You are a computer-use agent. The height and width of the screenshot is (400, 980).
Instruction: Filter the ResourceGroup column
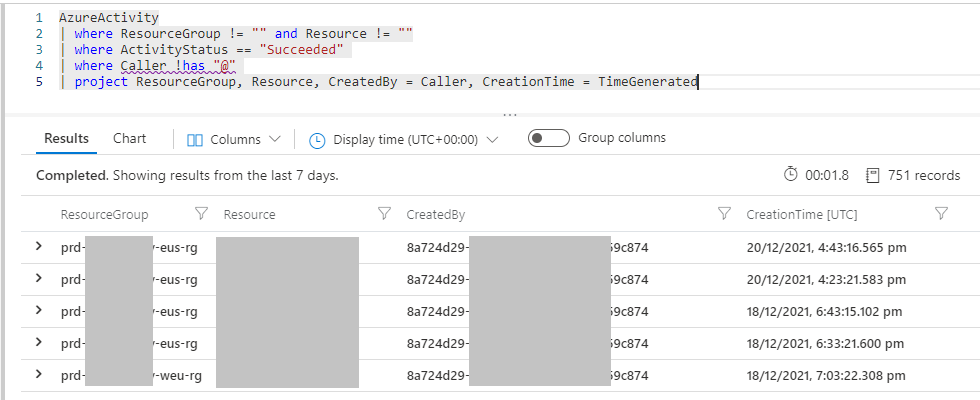point(201,214)
